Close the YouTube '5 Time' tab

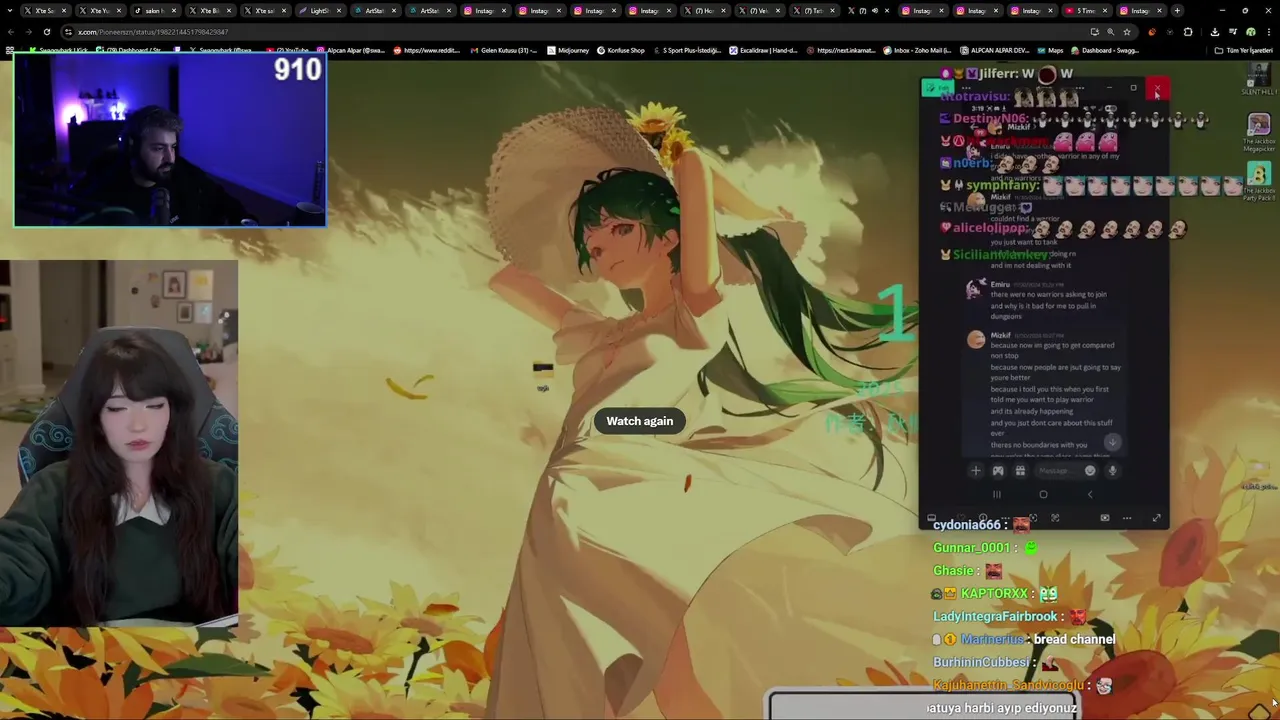[x=1104, y=11]
